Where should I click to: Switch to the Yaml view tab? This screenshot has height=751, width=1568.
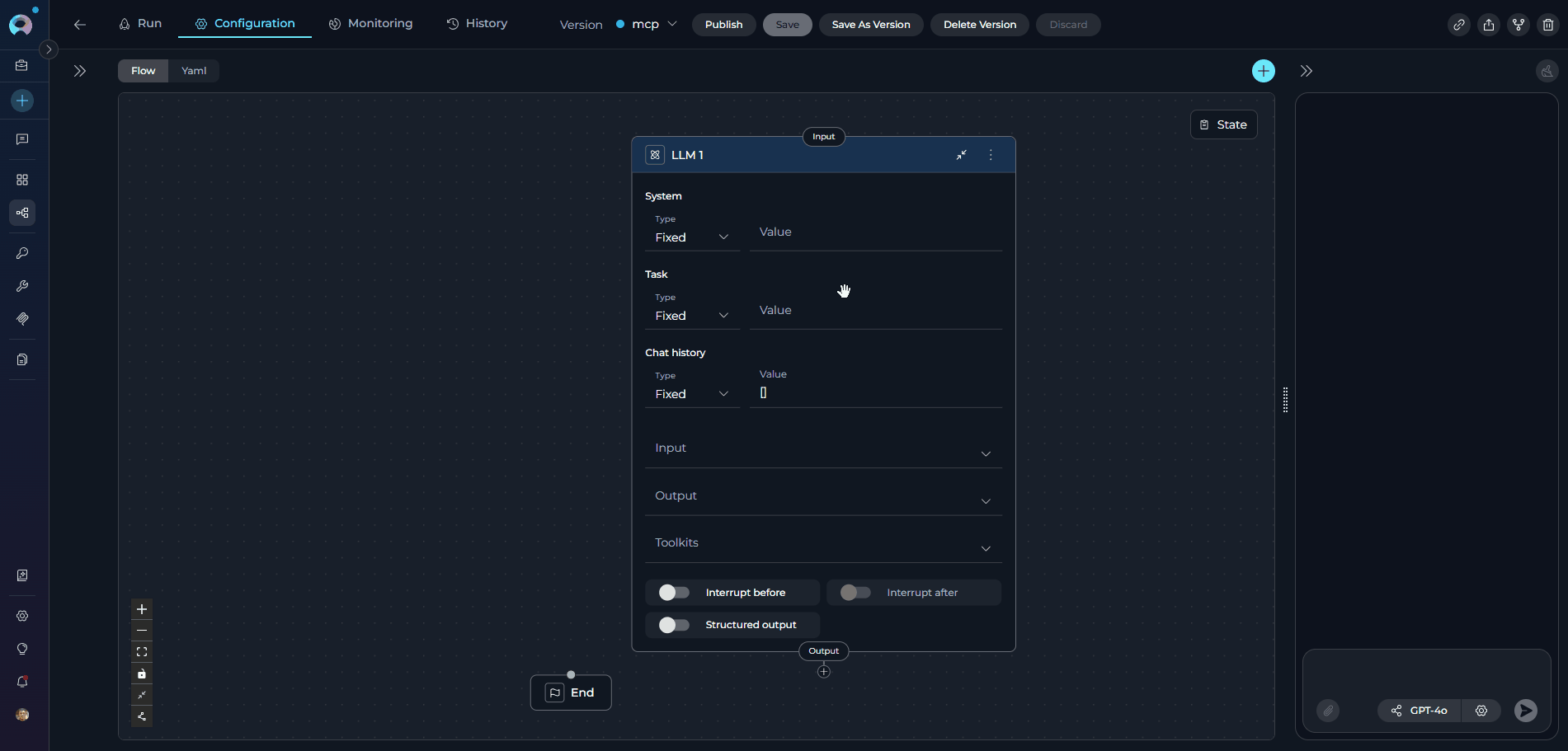tap(194, 71)
